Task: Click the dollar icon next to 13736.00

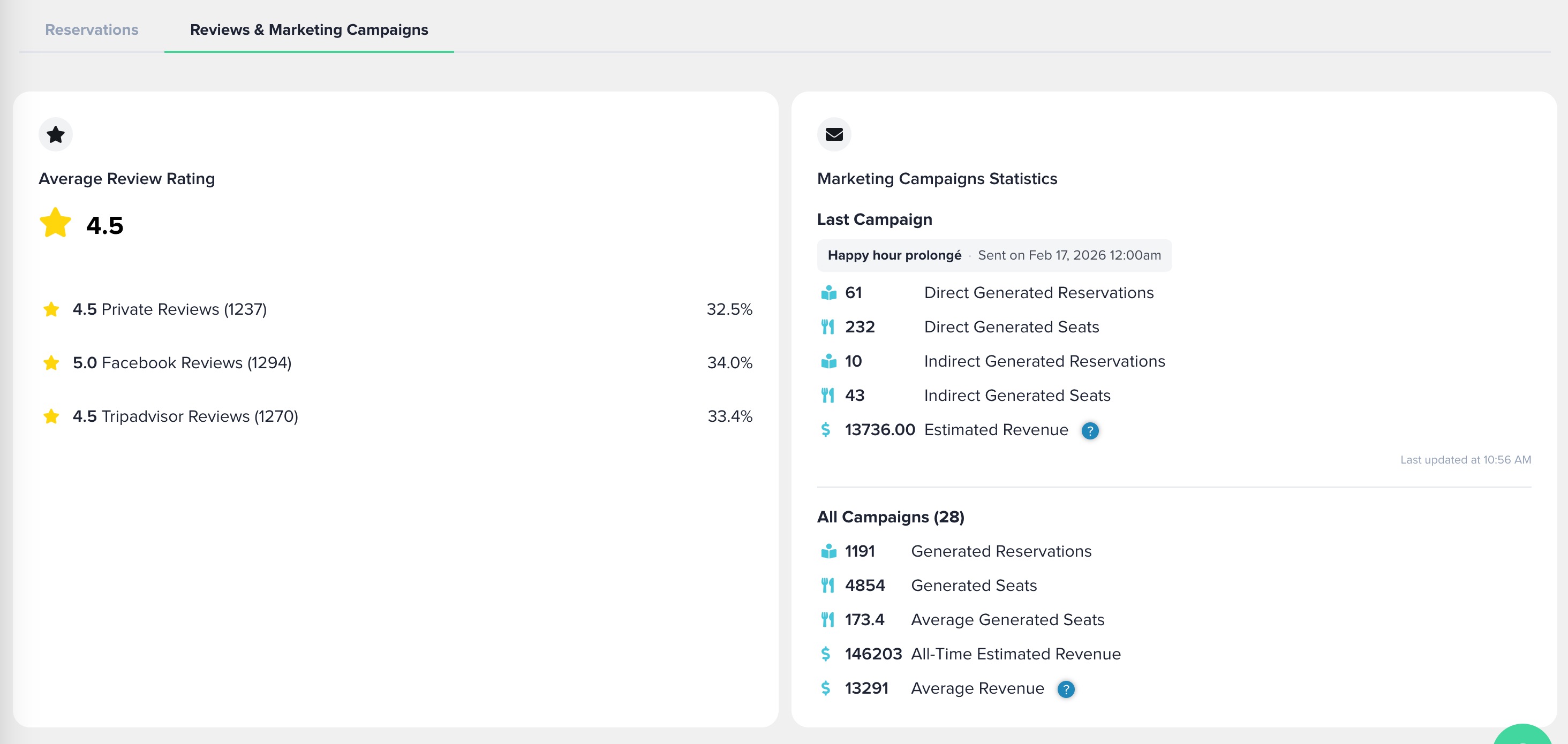Action: [x=825, y=430]
